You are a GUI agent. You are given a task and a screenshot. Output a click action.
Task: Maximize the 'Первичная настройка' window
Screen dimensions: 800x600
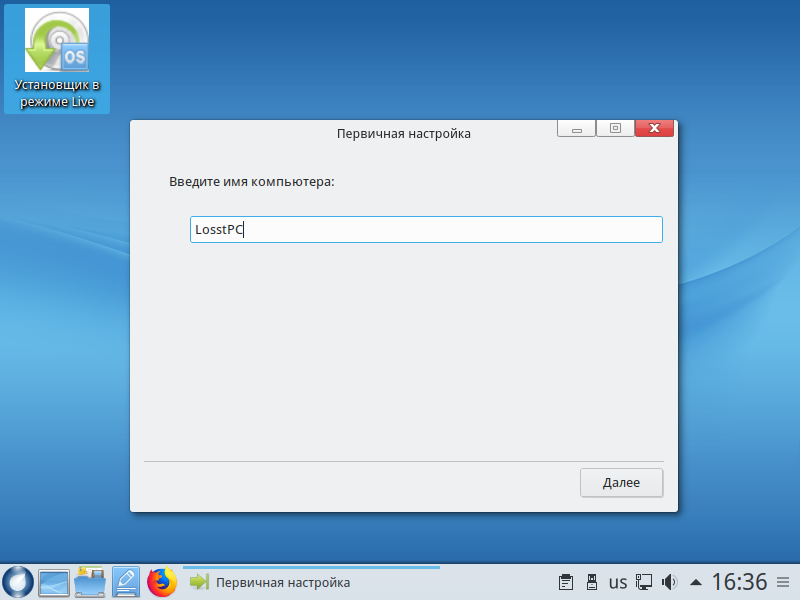point(615,129)
